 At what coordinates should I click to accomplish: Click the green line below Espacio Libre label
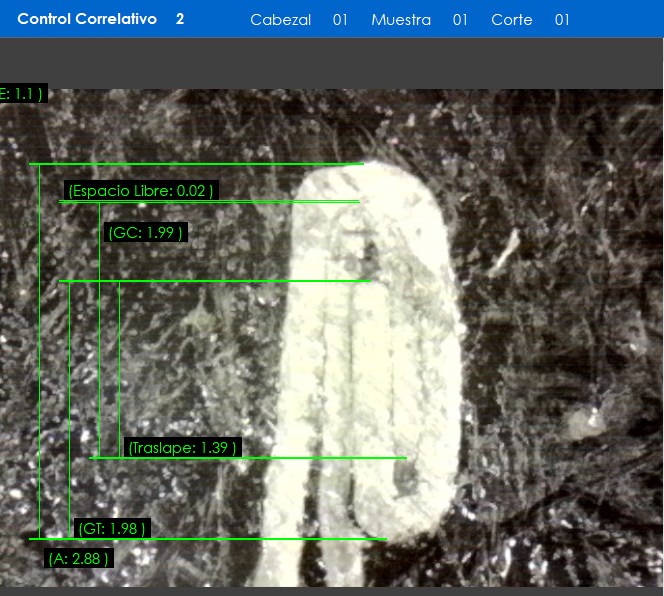click(x=209, y=202)
